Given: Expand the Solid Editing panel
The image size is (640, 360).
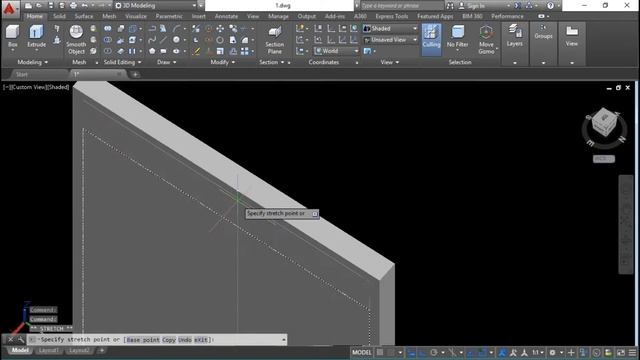Looking at the screenshot, I should pyautogui.click(x=122, y=62).
